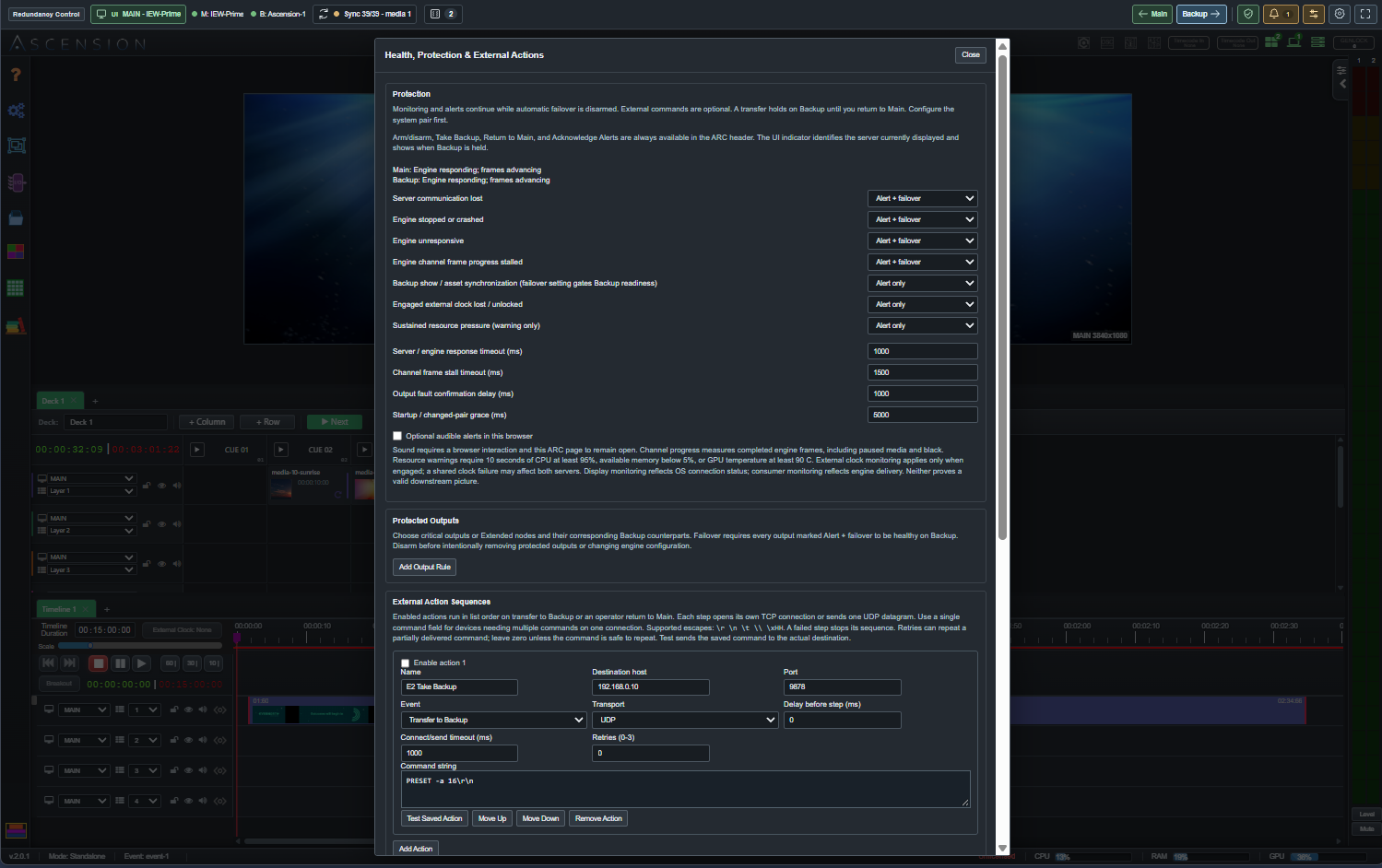1382x868 pixels.
Task: Toggle lock icon on timeline track 1
Action: [174, 710]
